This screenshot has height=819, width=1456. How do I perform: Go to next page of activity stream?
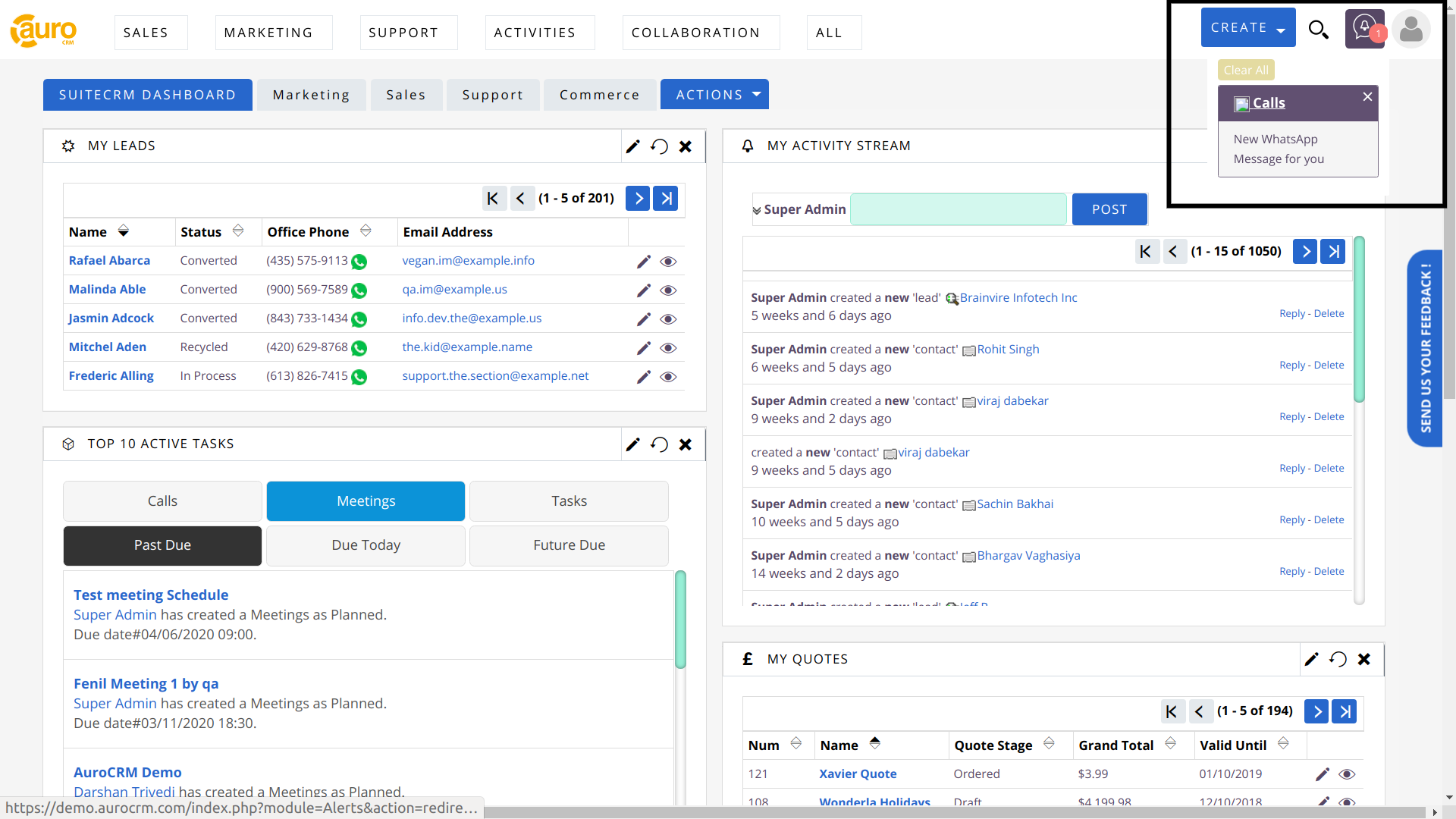pyautogui.click(x=1305, y=251)
